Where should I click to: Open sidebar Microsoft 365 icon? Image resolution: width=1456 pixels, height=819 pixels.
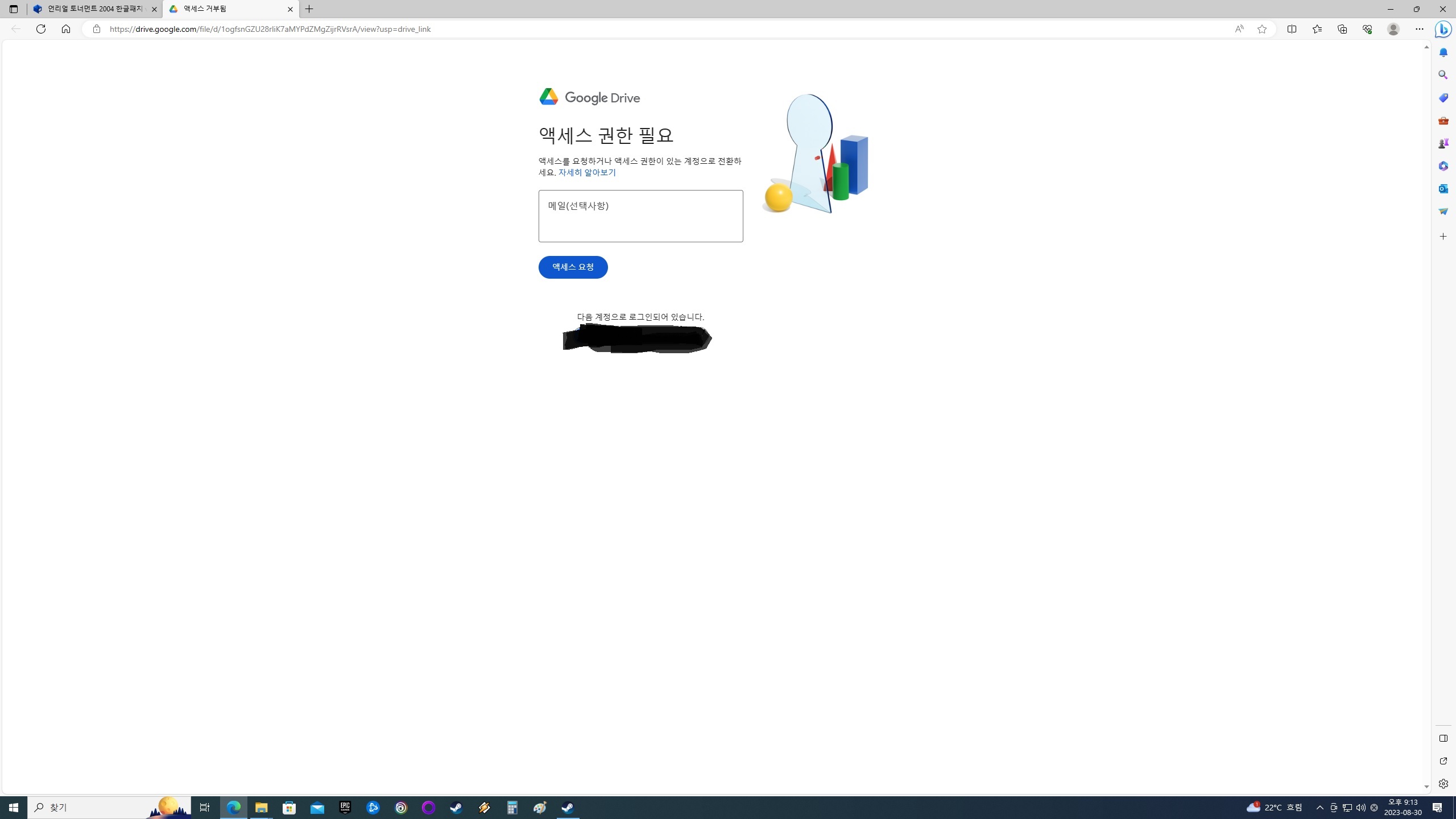[1443, 166]
